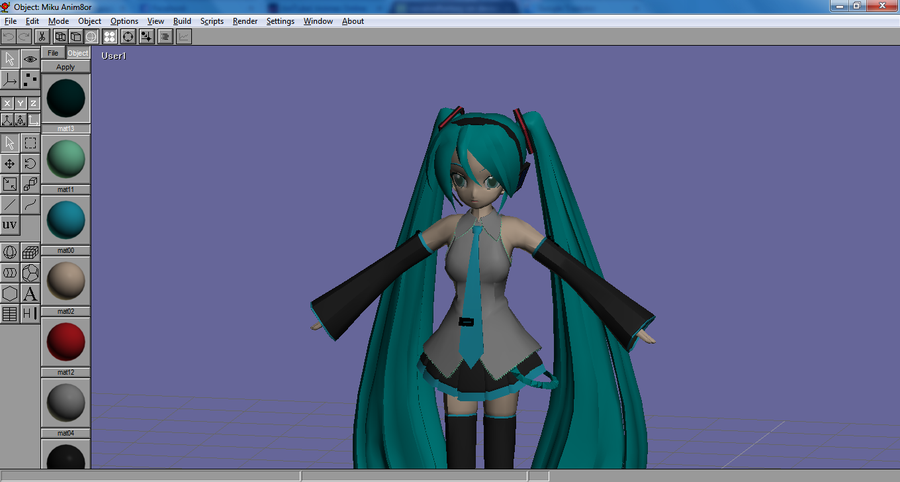This screenshot has height=482, width=900.
Task: Click the H bar tool icon
Action: click(30, 314)
